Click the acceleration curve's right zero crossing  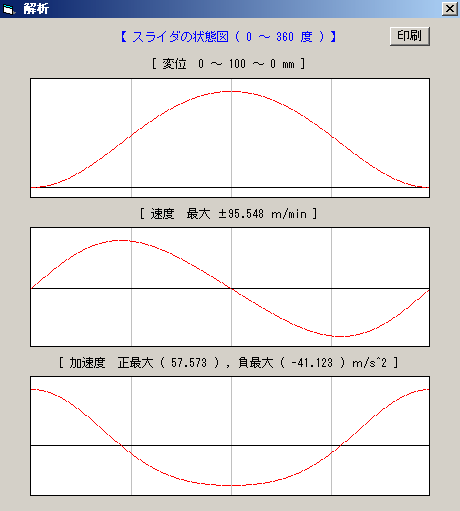342,445
